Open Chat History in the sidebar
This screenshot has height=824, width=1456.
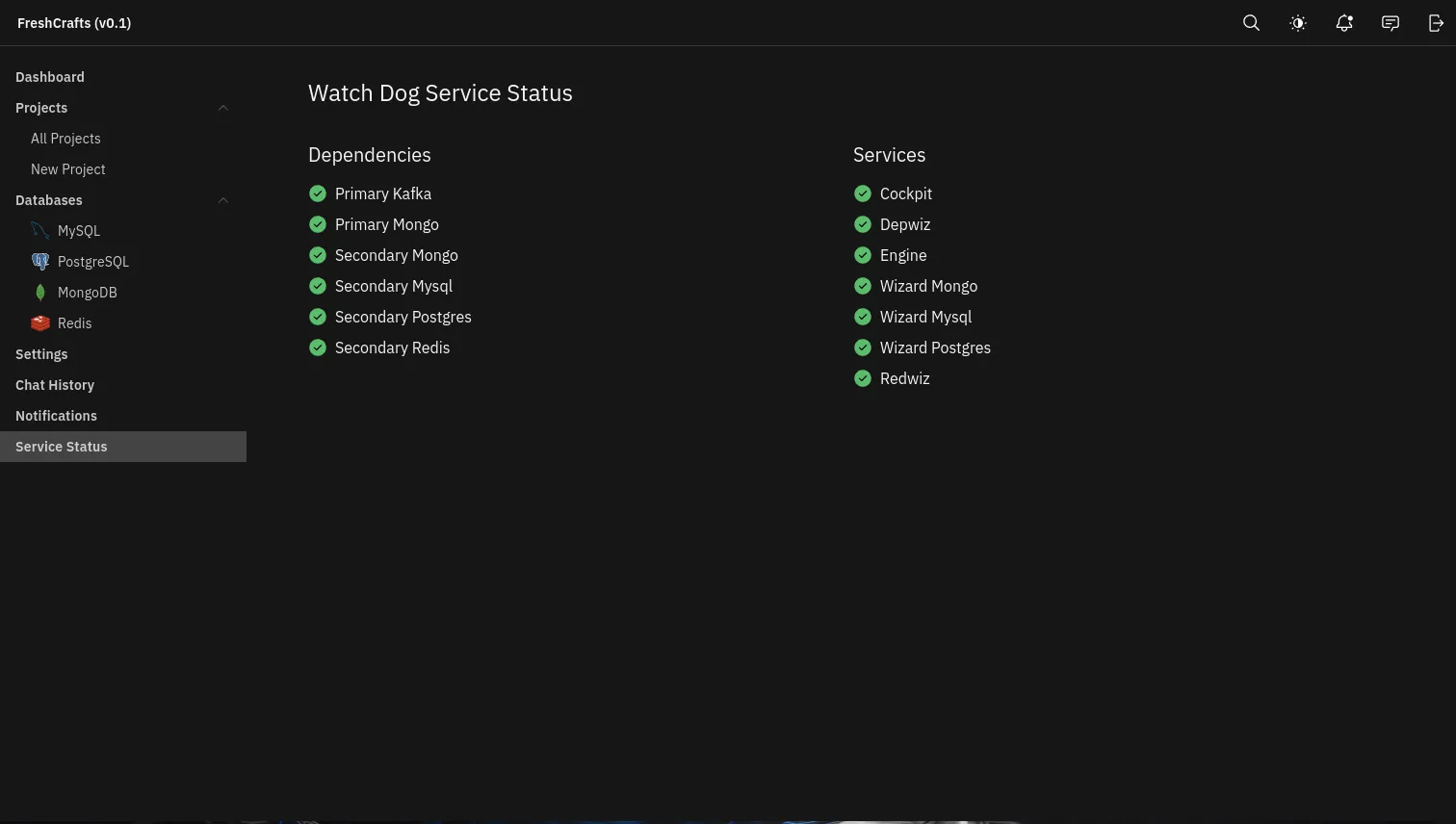[x=55, y=385]
